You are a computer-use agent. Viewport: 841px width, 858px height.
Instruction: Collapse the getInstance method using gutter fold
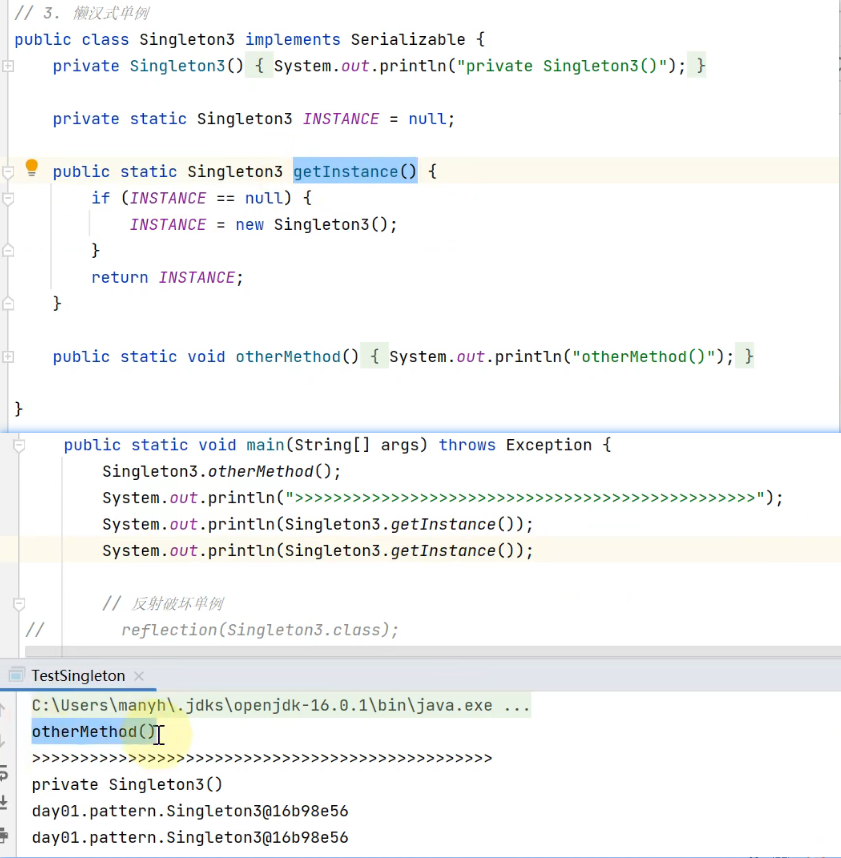8,172
